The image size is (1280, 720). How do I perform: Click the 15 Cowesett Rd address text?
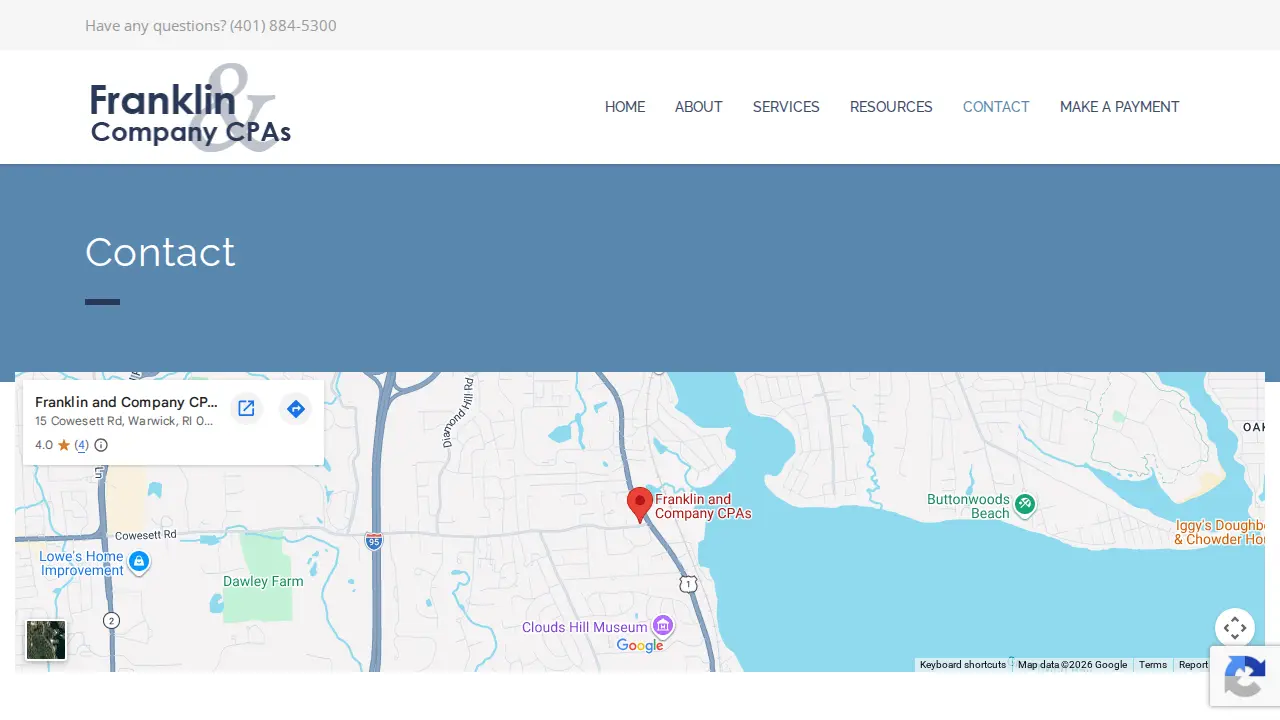pyautogui.click(x=124, y=421)
